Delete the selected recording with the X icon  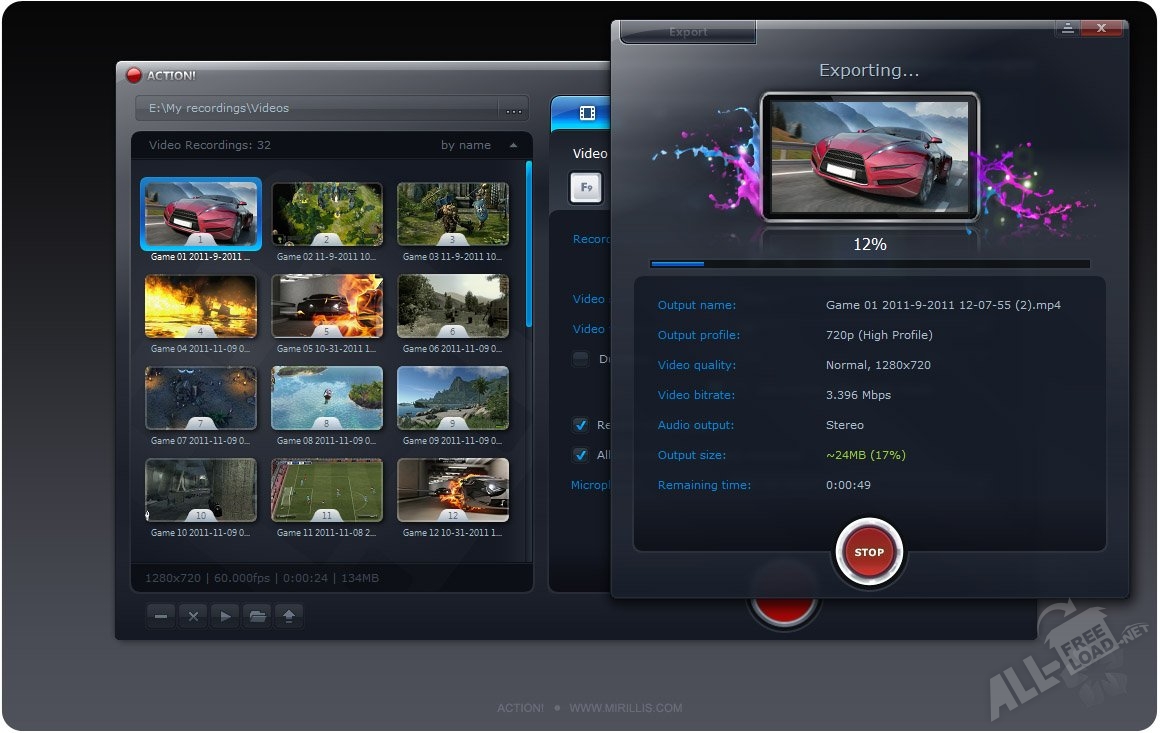(193, 617)
